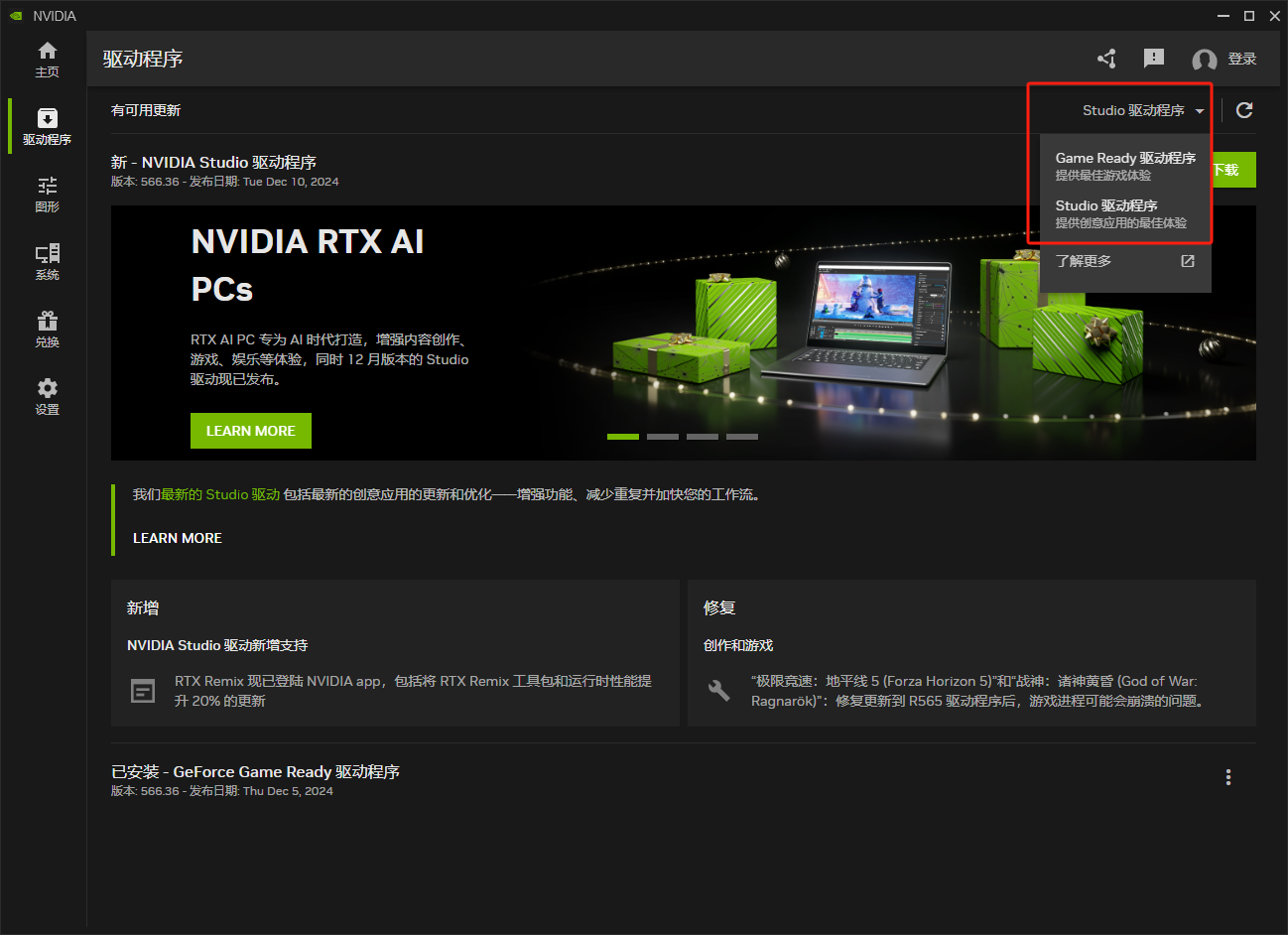The image size is (1288, 935).
Task: Click the user avatar icon
Action: point(1205,60)
